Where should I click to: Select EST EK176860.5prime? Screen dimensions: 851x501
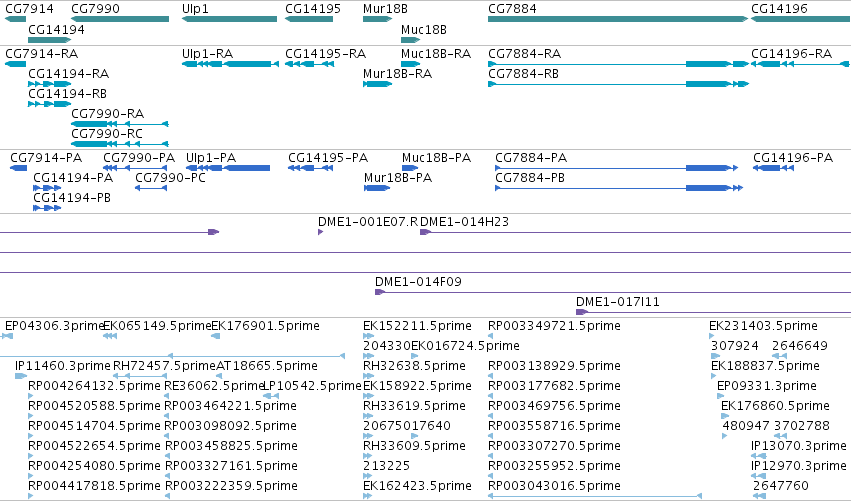pyautogui.click(x=776, y=407)
